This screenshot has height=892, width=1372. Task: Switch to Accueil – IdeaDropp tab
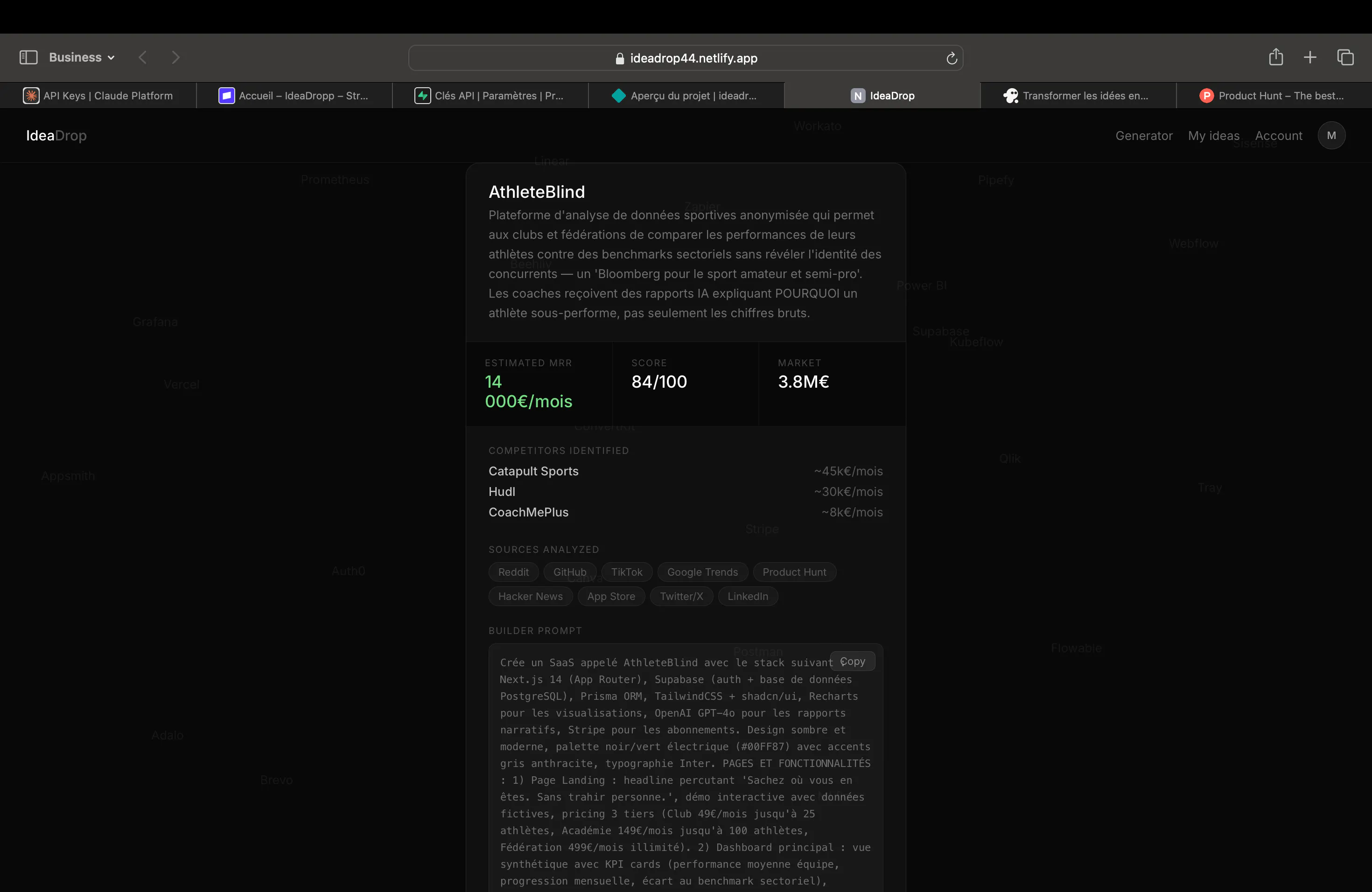click(x=294, y=96)
